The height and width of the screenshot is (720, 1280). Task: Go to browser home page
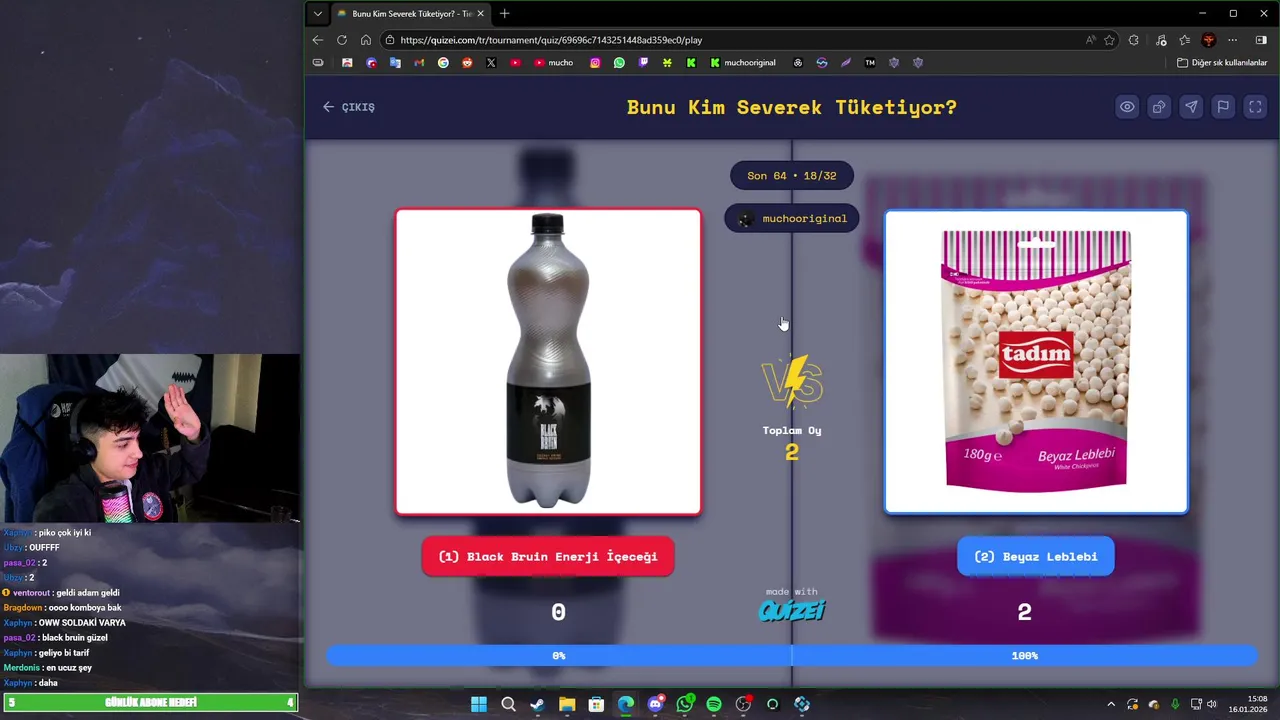click(x=366, y=40)
